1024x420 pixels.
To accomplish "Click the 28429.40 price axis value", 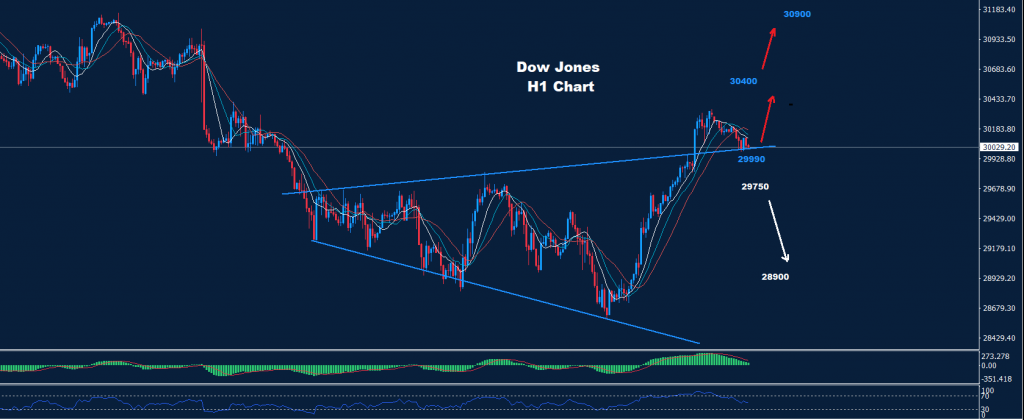I will [999, 338].
